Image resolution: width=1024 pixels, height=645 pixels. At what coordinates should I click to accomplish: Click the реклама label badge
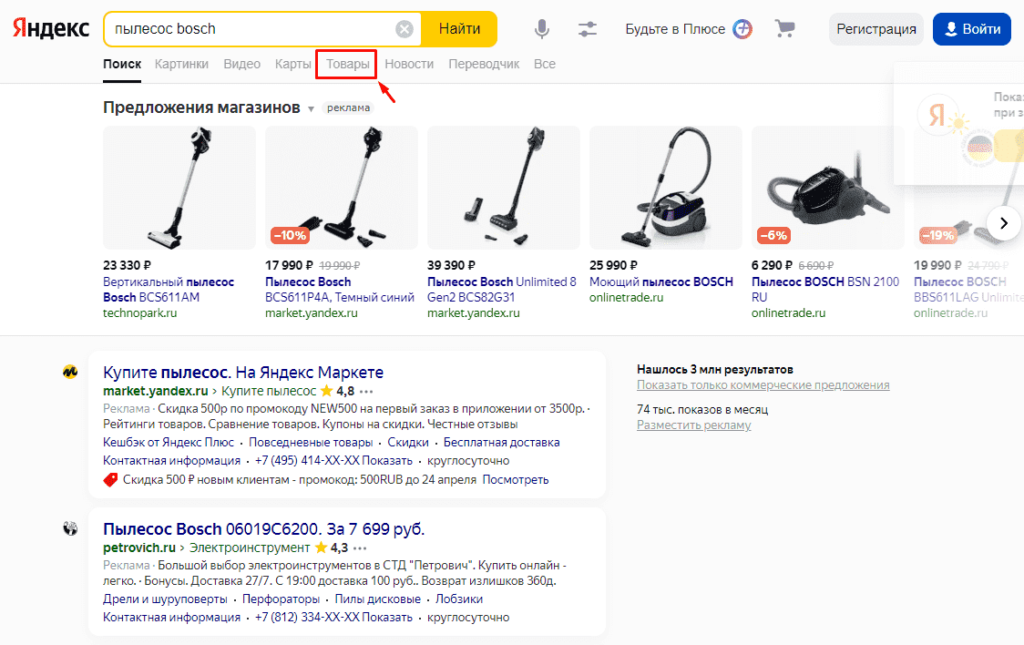pyautogui.click(x=348, y=108)
